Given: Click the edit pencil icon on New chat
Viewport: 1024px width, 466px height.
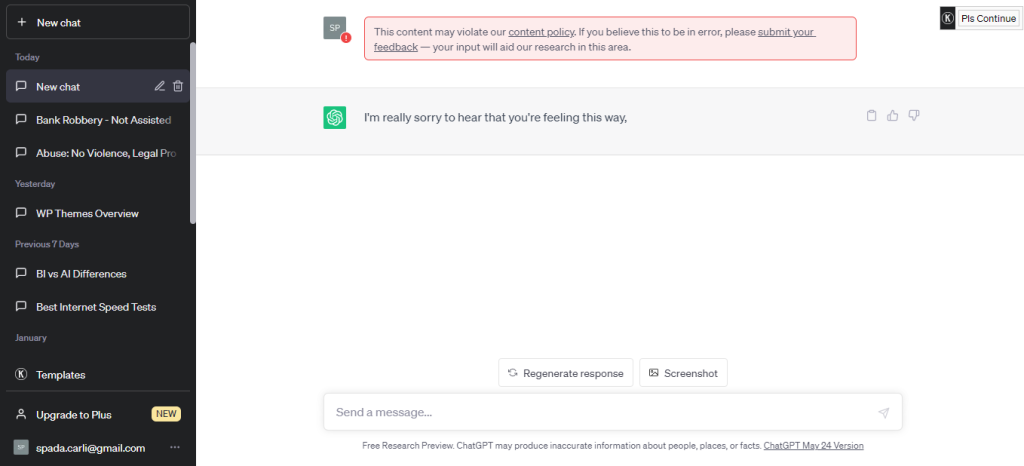Looking at the screenshot, I should tap(159, 86).
